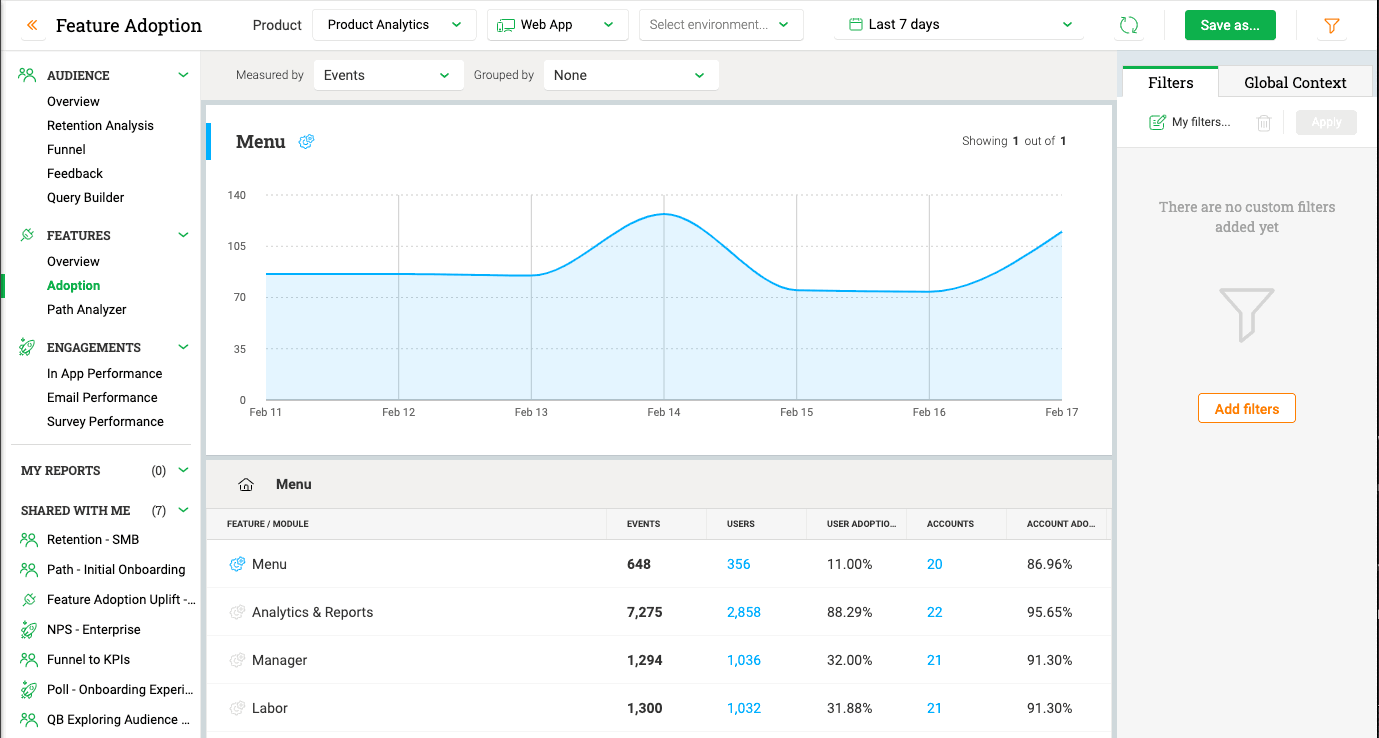Screen dimensions: 1379x738
Task: Open Feedback under Audience
Action: tap(75, 173)
